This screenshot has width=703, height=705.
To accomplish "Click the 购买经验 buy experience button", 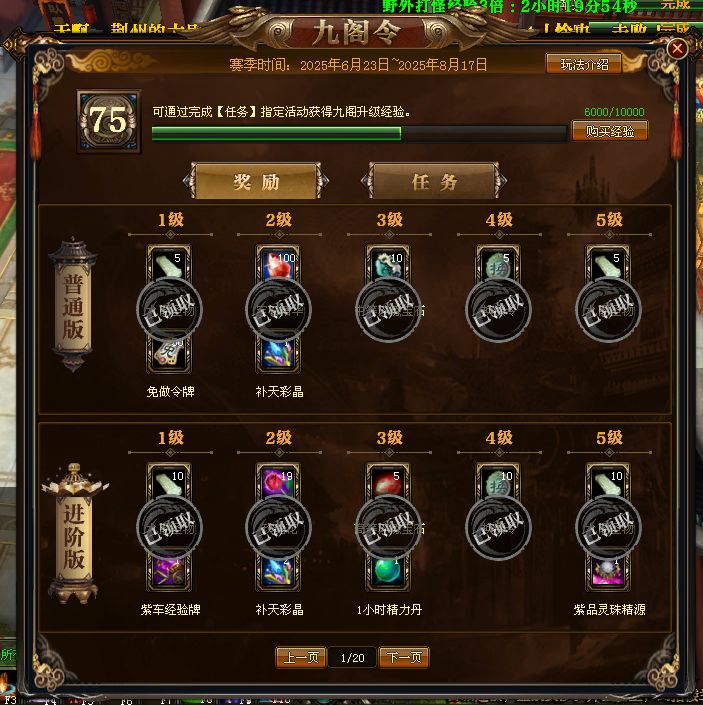I will [x=610, y=131].
